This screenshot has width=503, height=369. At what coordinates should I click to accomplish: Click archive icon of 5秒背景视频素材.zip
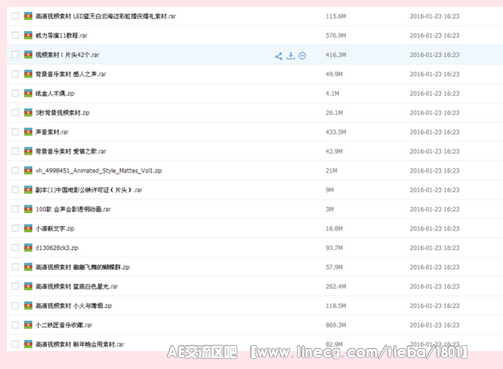pos(28,113)
